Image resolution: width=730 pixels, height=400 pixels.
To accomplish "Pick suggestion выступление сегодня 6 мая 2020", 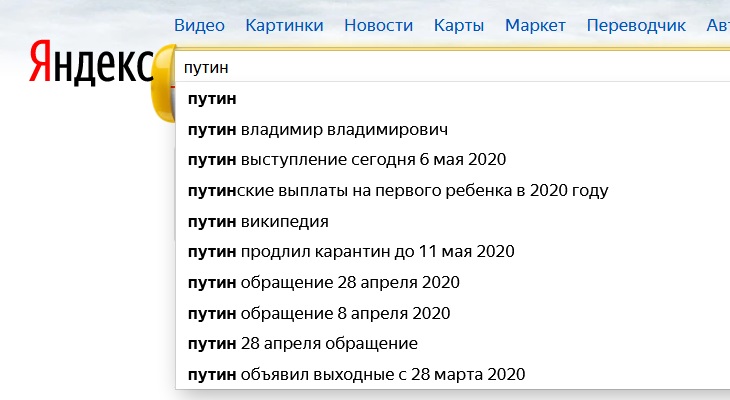I will click(453, 160).
